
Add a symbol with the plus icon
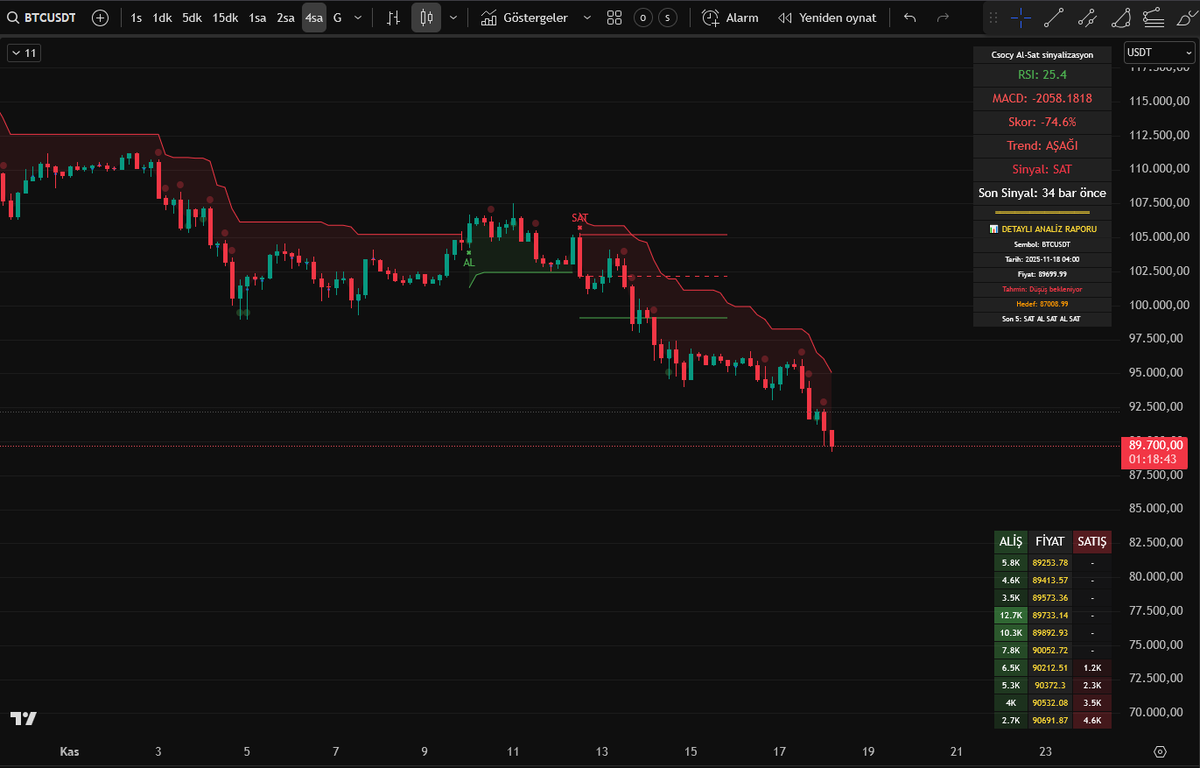(x=100, y=18)
